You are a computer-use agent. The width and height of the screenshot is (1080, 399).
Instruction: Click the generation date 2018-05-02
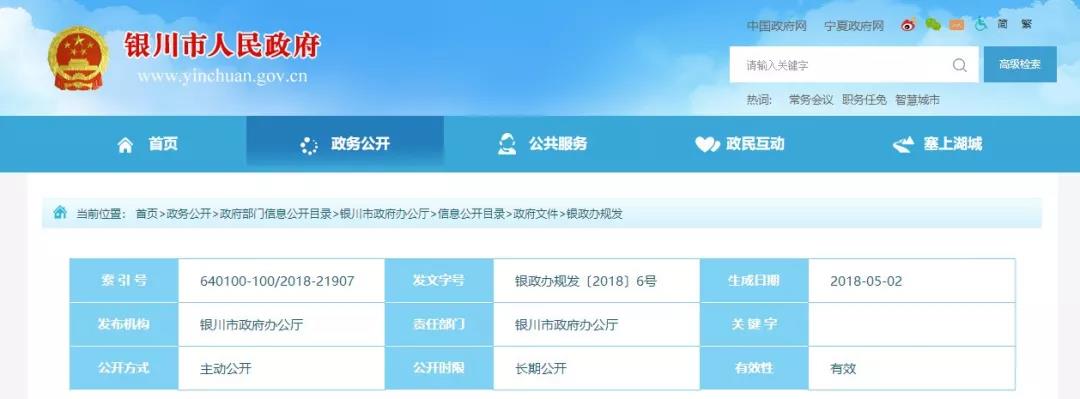click(x=866, y=281)
